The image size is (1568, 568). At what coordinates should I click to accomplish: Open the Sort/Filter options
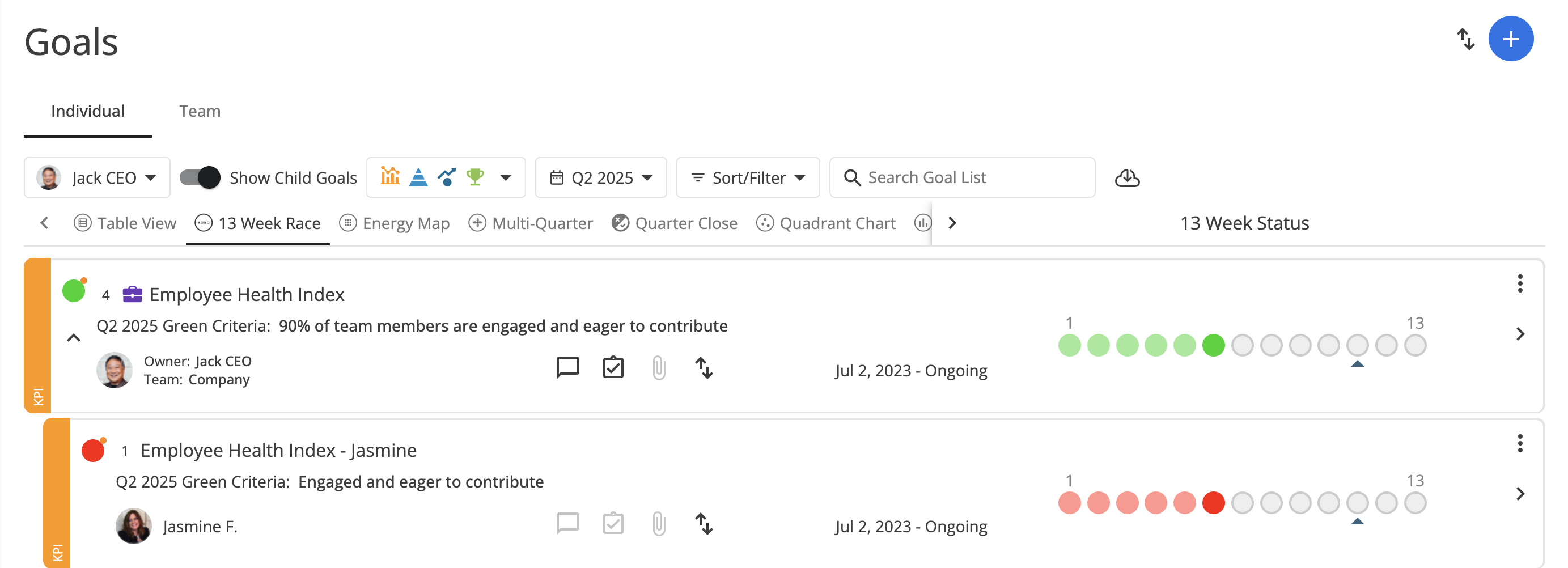(x=748, y=178)
